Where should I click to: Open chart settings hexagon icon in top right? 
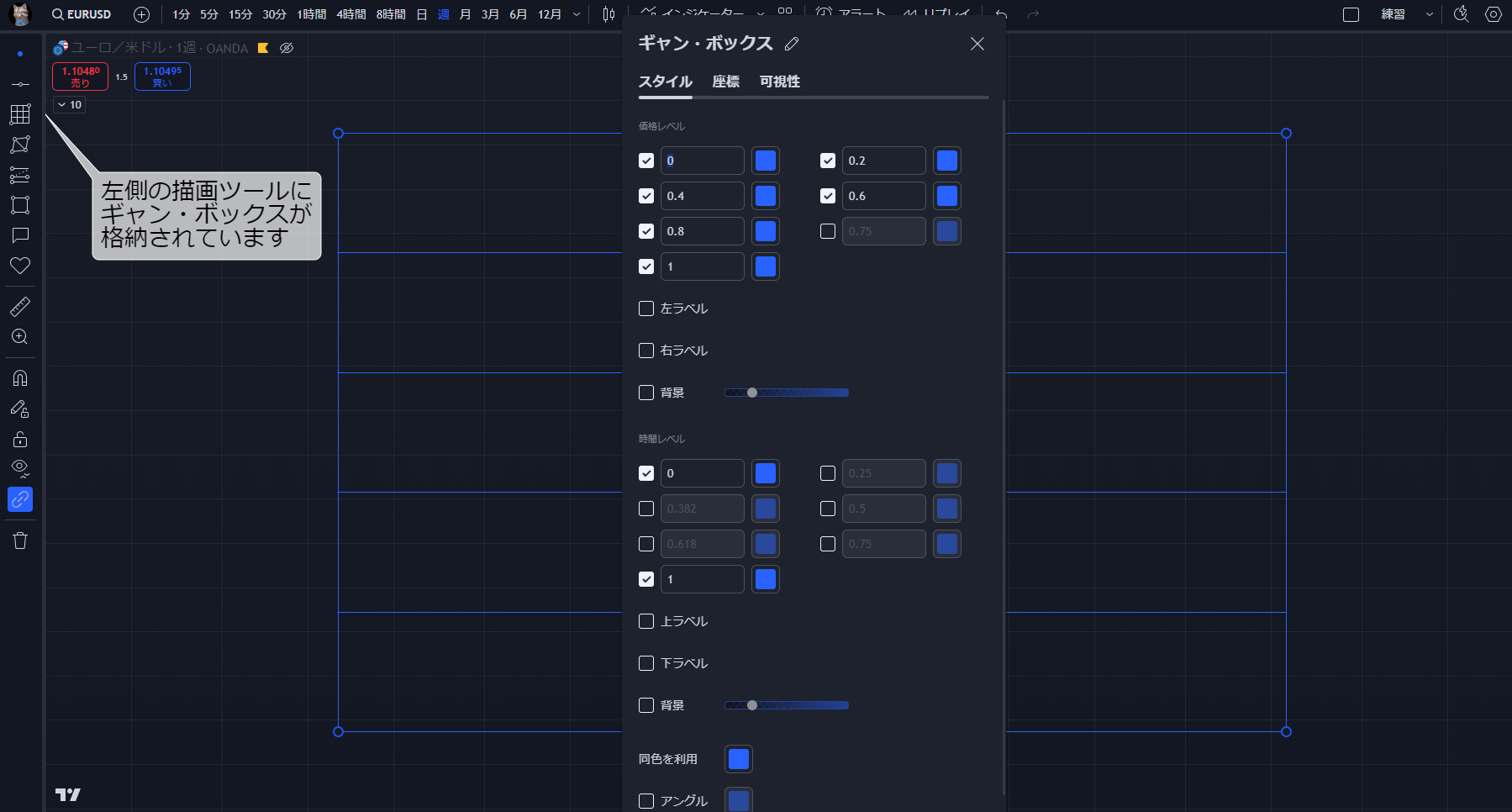(x=1494, y=14)
